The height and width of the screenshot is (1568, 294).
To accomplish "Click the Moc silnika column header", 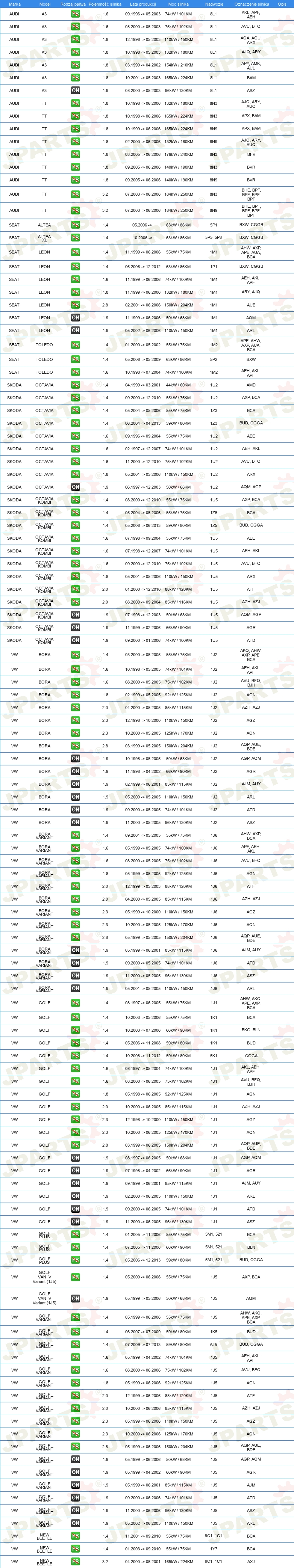I will tap(179, 4).
